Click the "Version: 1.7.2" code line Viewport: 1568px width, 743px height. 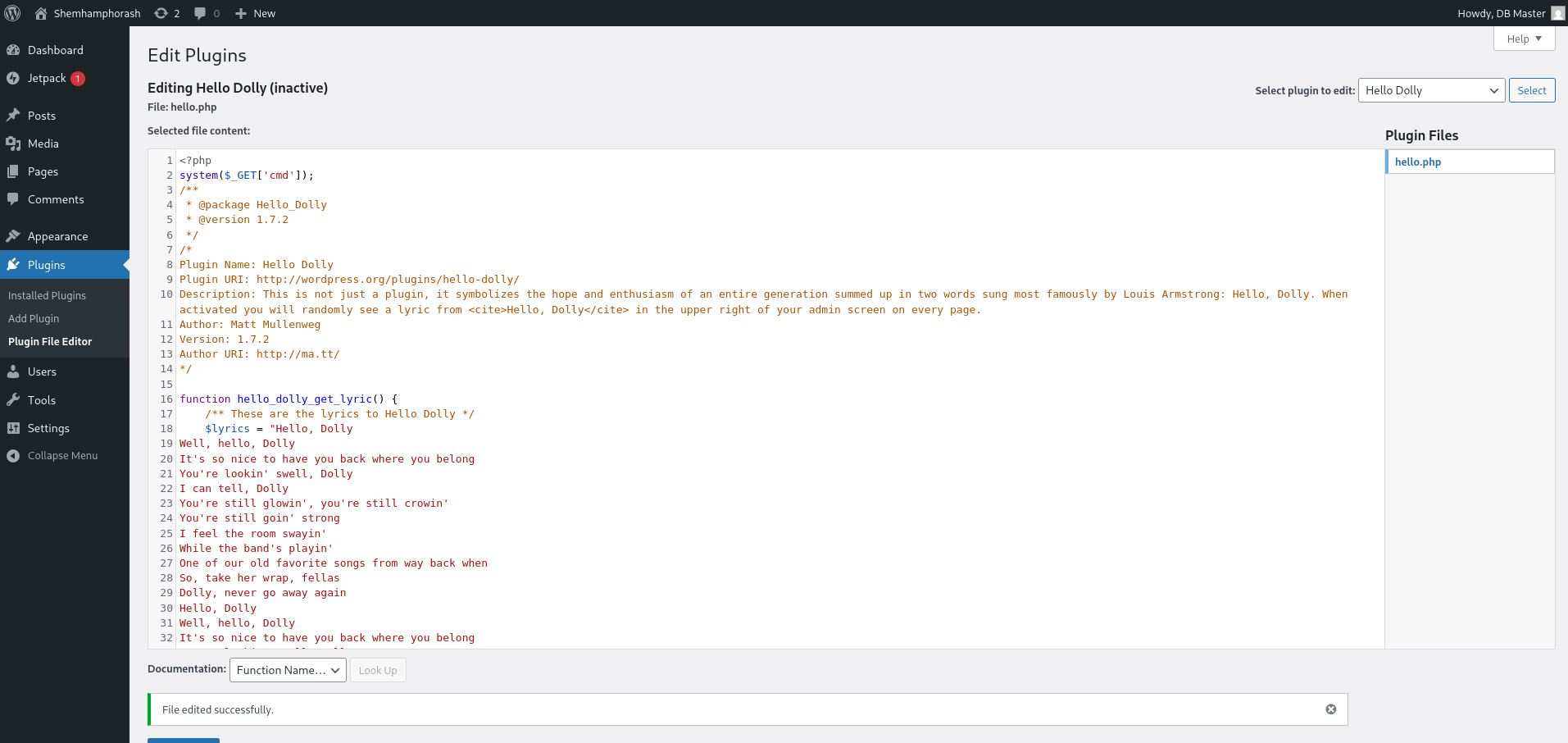[225, 339]
